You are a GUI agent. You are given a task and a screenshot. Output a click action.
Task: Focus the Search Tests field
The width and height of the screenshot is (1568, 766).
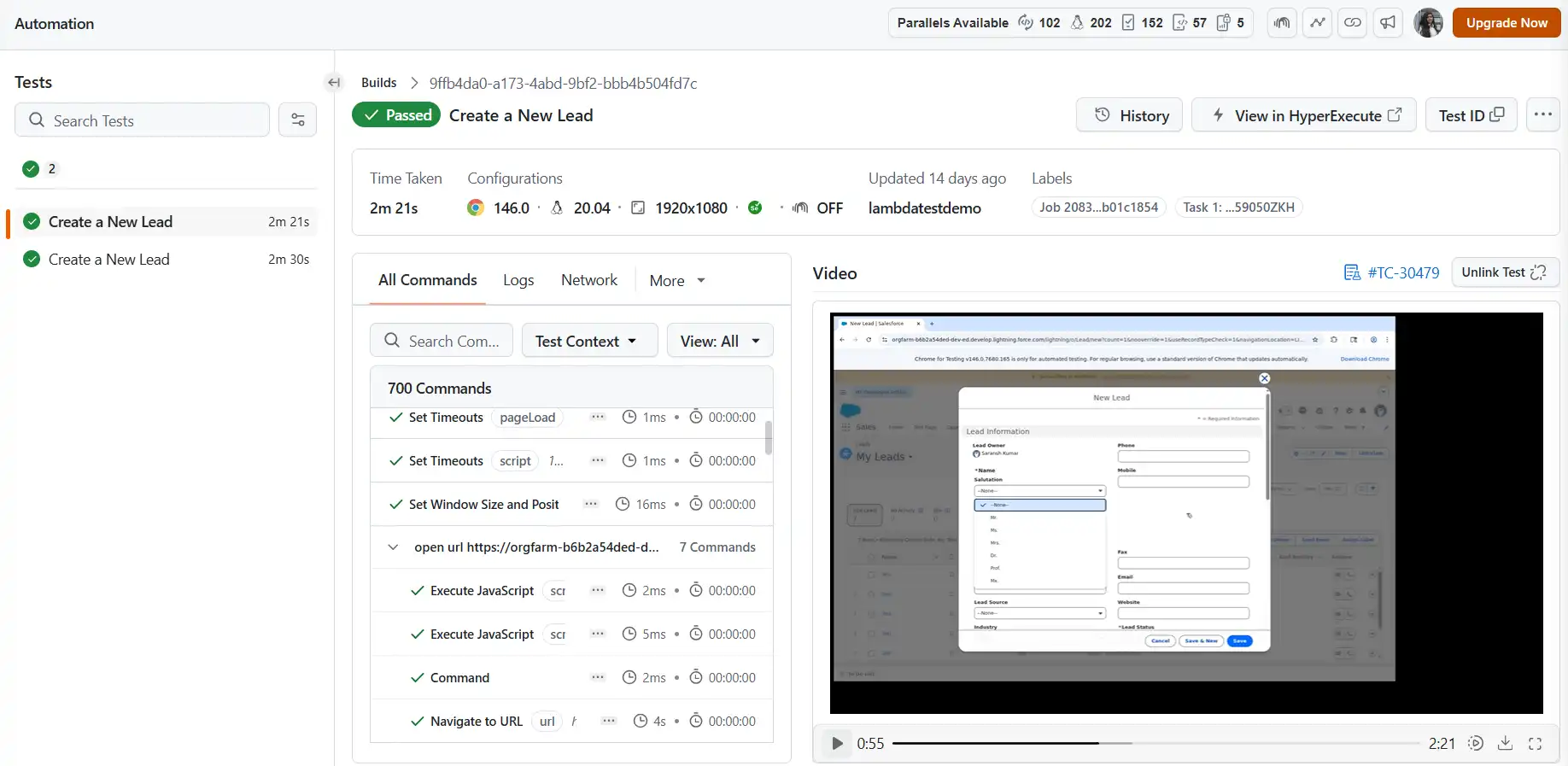(x=142, y=120)
